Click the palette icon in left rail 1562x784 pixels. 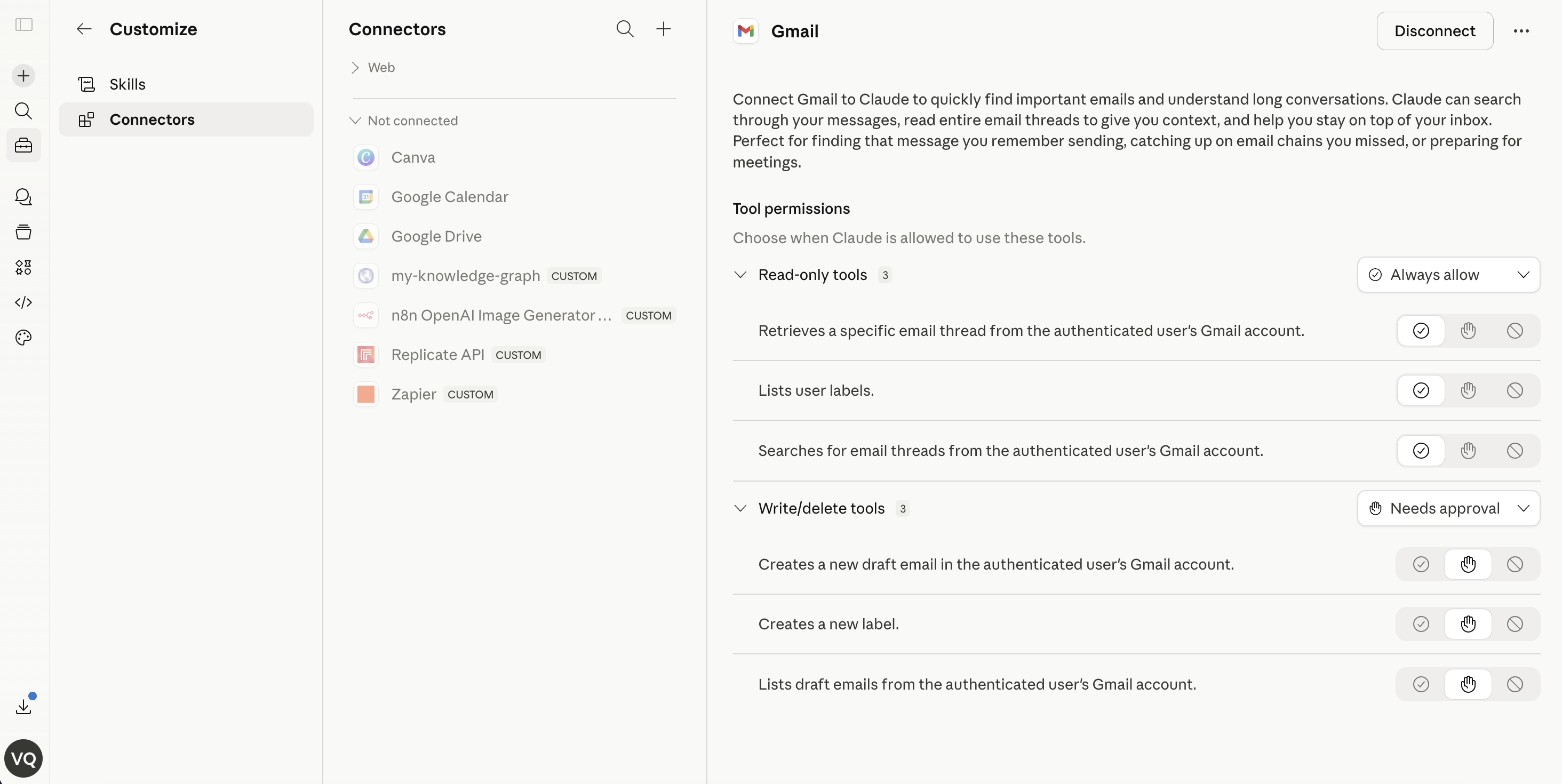click(x=23, y=337)
